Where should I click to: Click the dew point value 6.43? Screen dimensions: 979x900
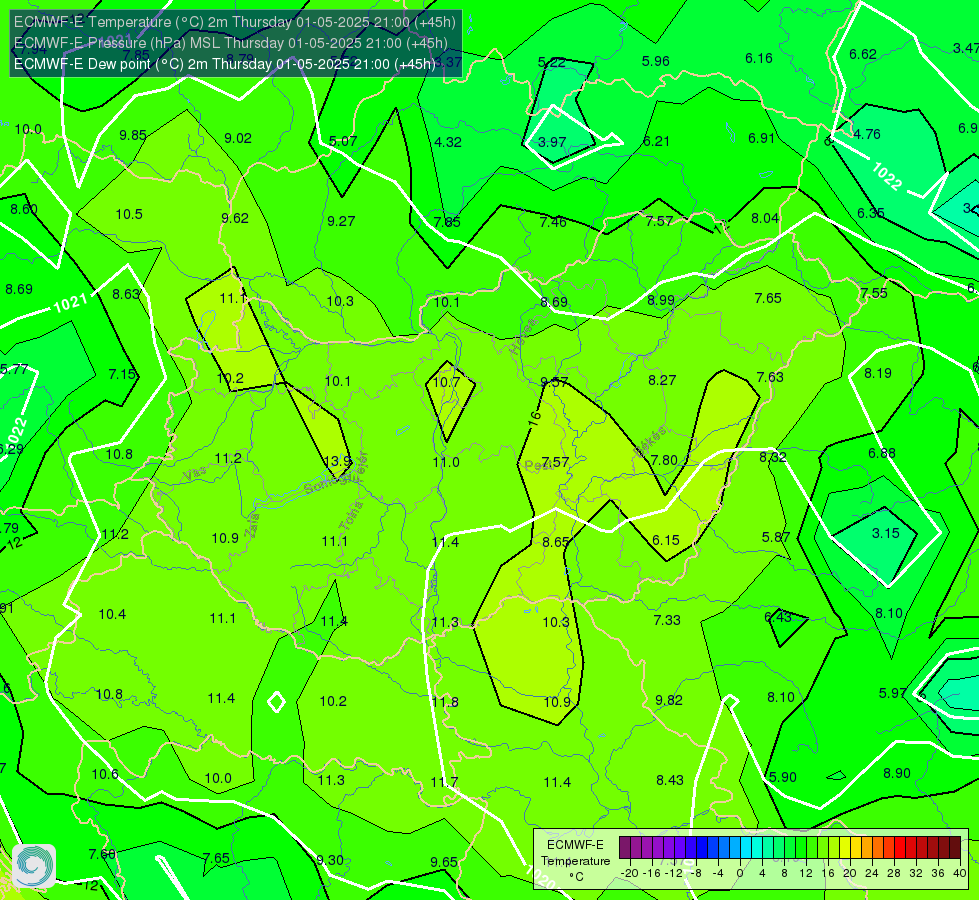pos(778,617)
